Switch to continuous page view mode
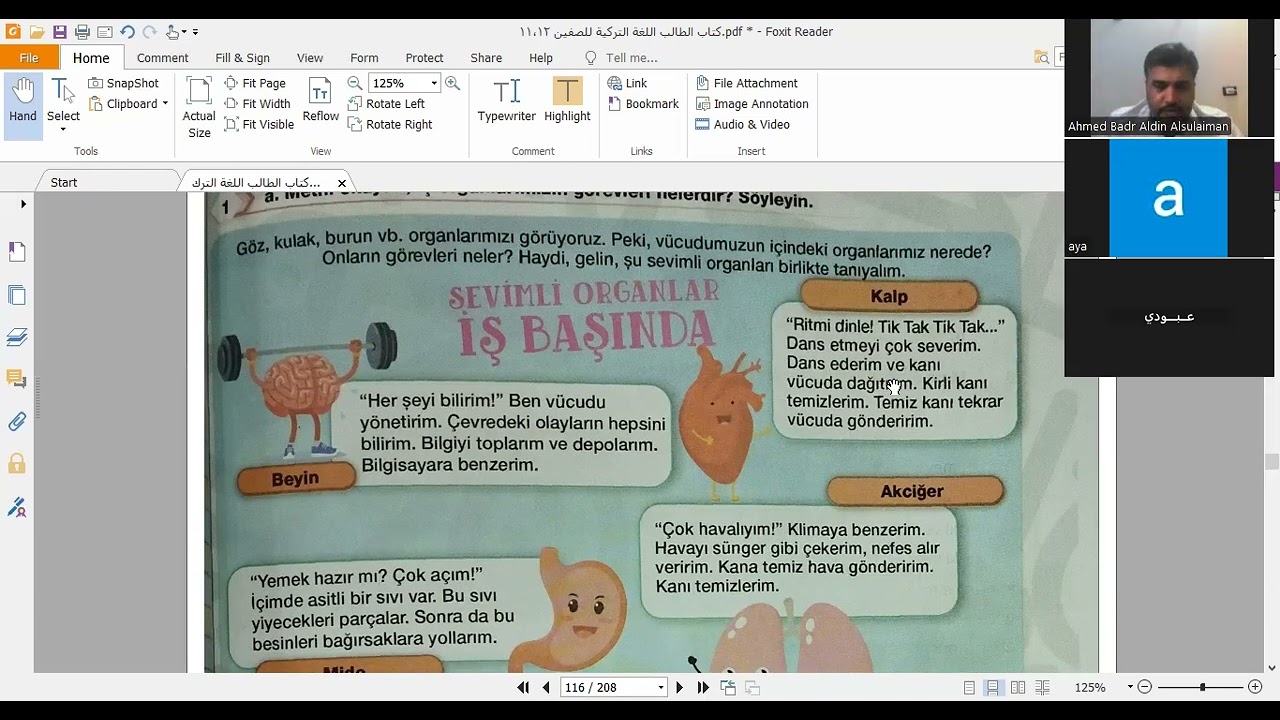This screenshot has height=720, width=1280. coord(993,688)
